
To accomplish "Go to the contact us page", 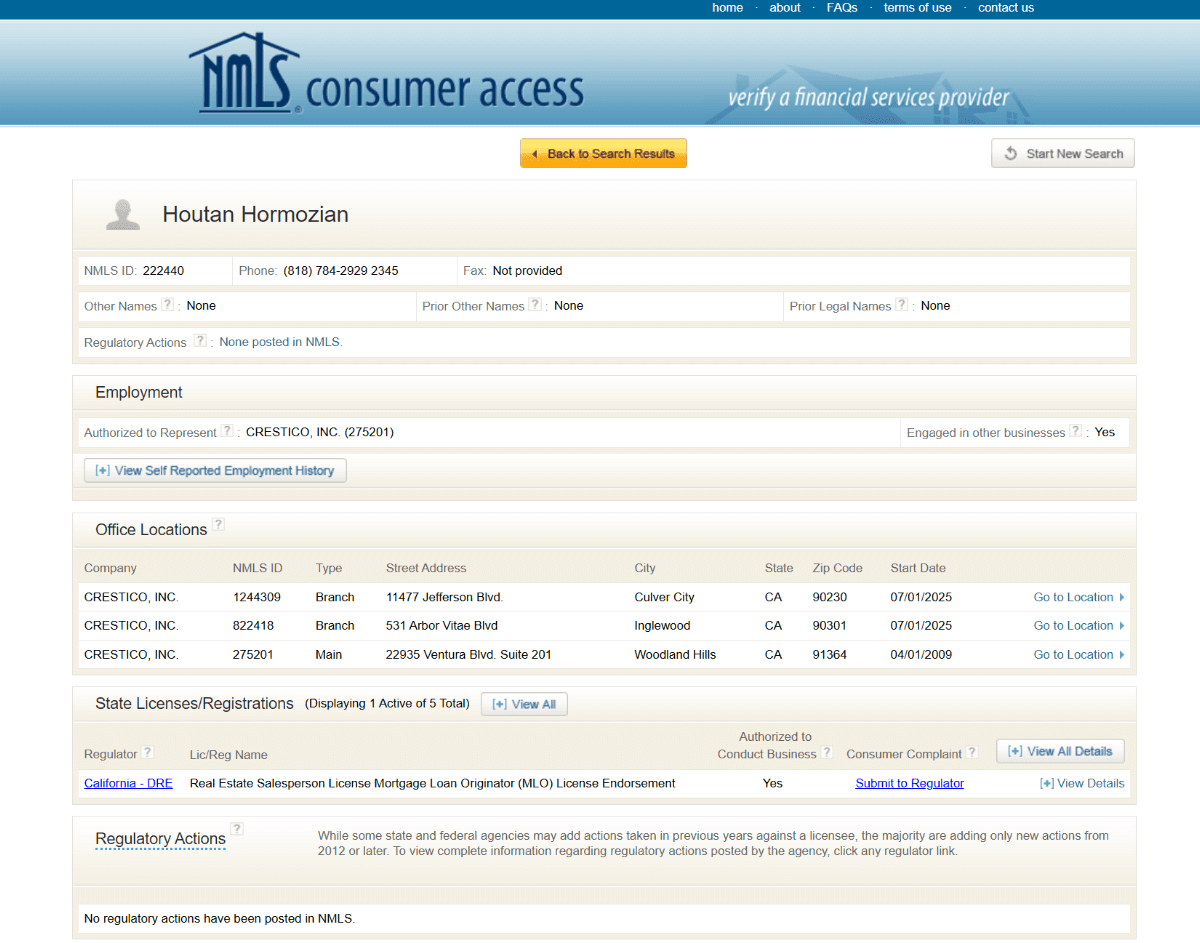I will (1005, 8).
